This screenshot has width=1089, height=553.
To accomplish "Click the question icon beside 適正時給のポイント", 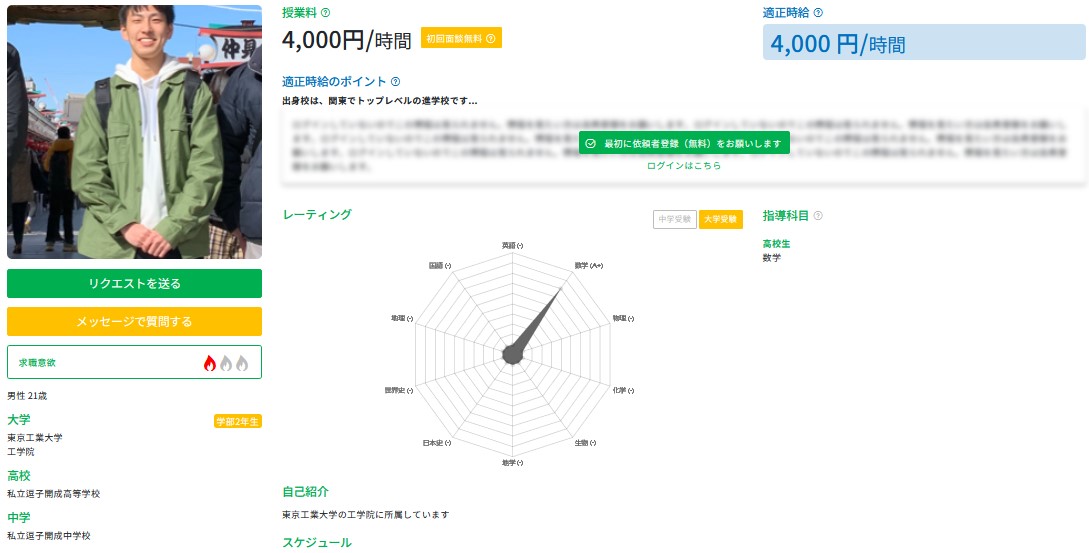I will point(395,81).
